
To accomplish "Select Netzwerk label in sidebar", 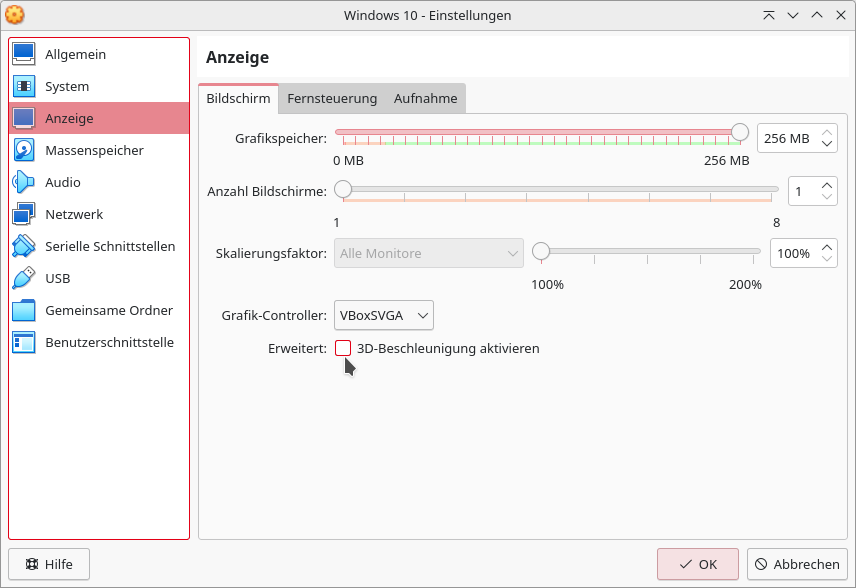I will coord(74,214).
